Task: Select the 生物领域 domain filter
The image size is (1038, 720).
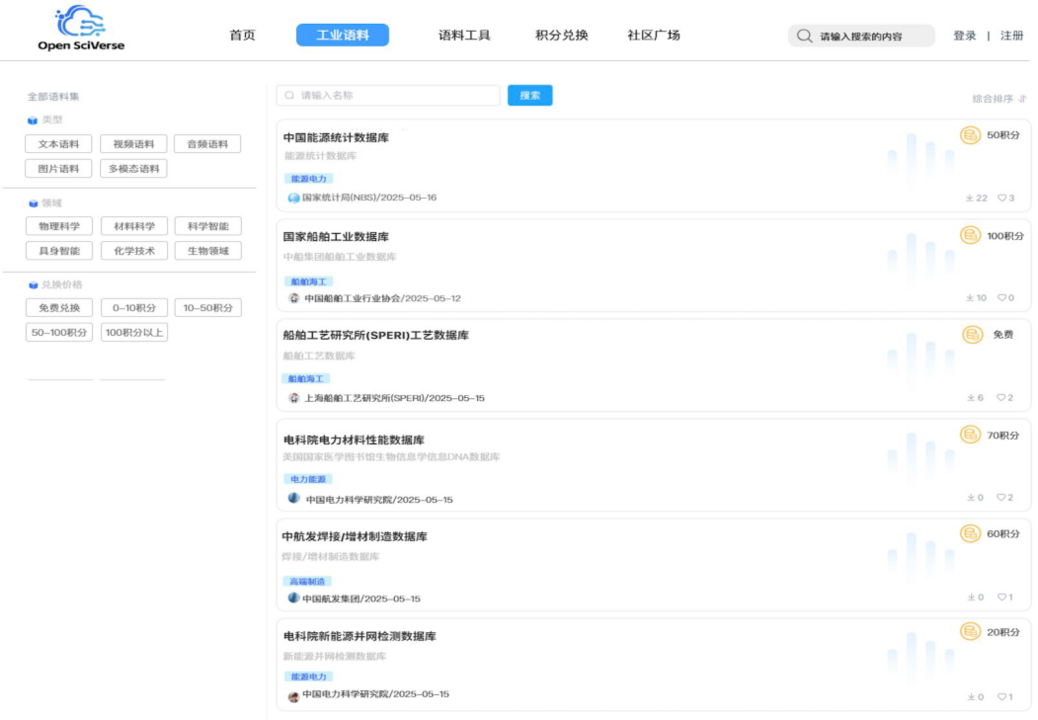Action: 208,251
